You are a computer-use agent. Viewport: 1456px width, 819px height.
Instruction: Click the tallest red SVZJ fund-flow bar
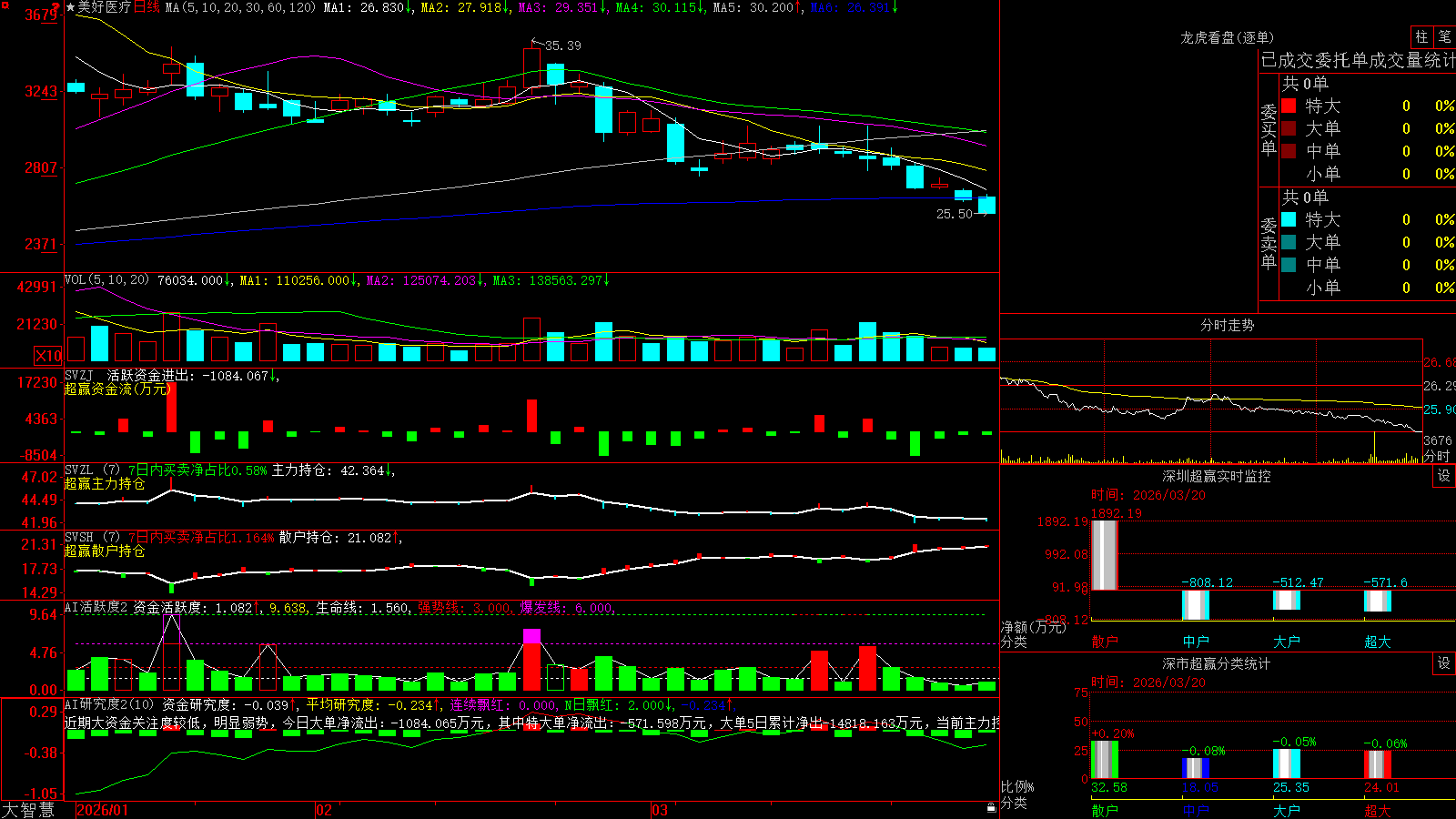click(171, 408)
